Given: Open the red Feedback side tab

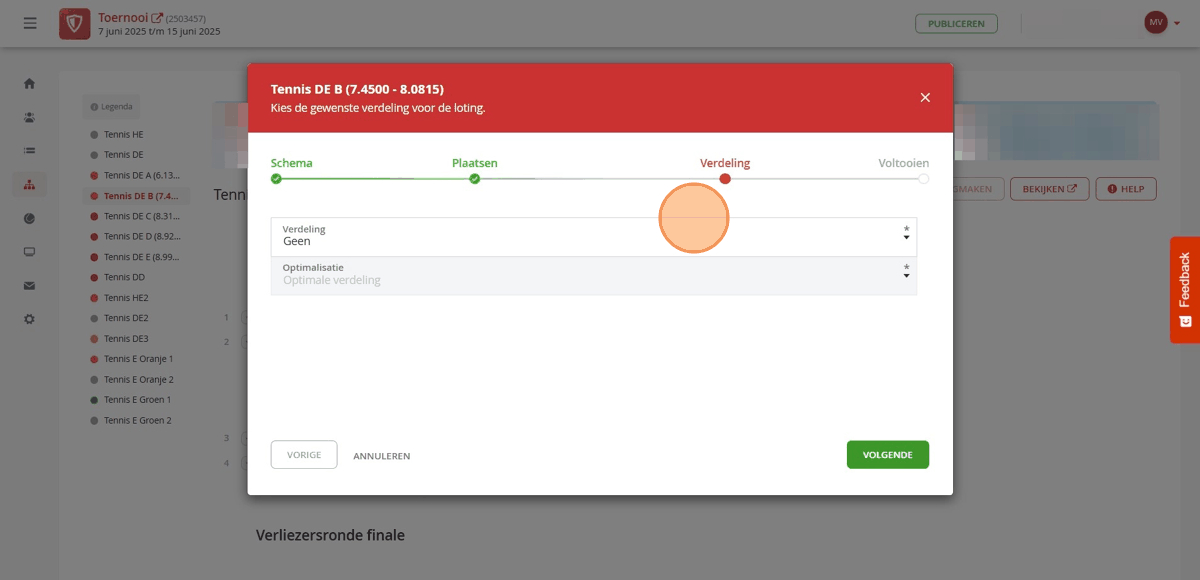Looking at the screenshot, I should pyautogui.click(x=1185, y=290).
